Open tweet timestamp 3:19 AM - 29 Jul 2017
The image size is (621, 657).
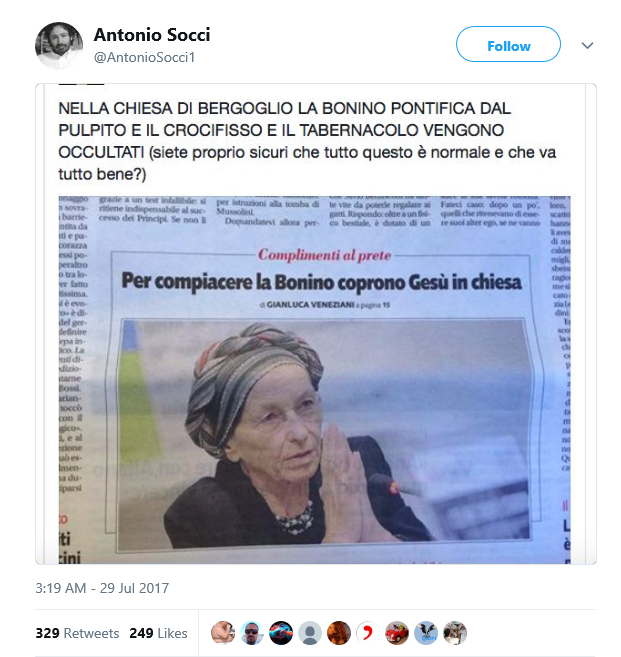coord(102,588)
